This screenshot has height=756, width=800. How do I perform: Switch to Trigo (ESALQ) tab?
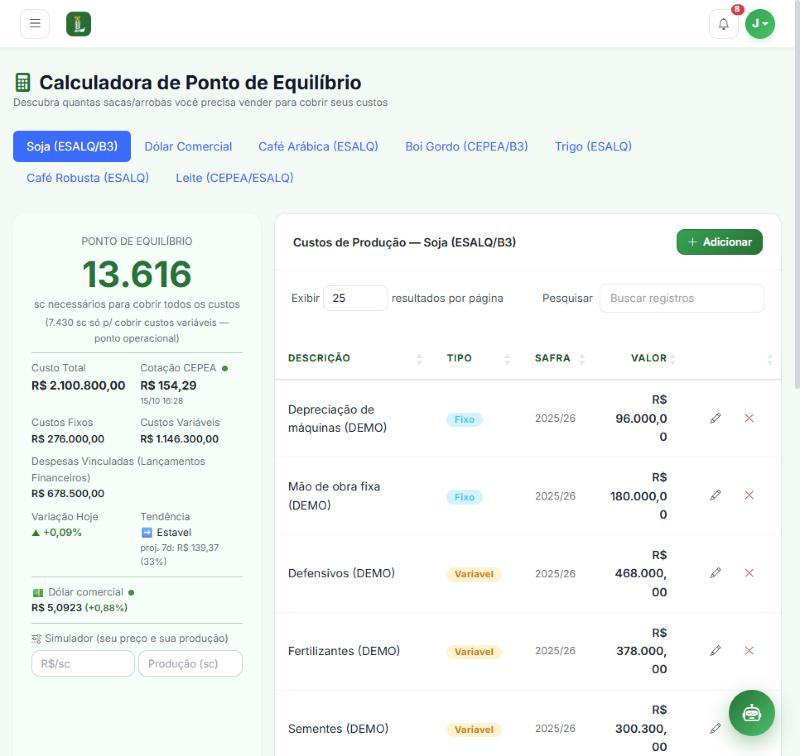[593, 146]
